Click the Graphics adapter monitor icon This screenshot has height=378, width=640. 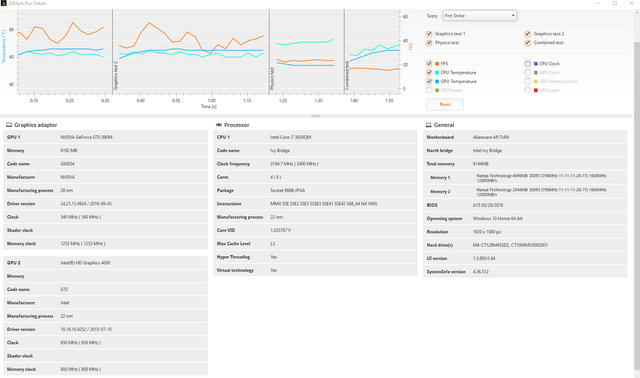pyautogui.click(x=9, y=125)
